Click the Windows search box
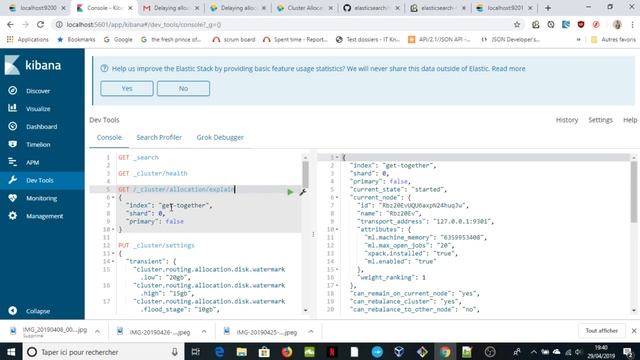 click(x=104, y=352)
